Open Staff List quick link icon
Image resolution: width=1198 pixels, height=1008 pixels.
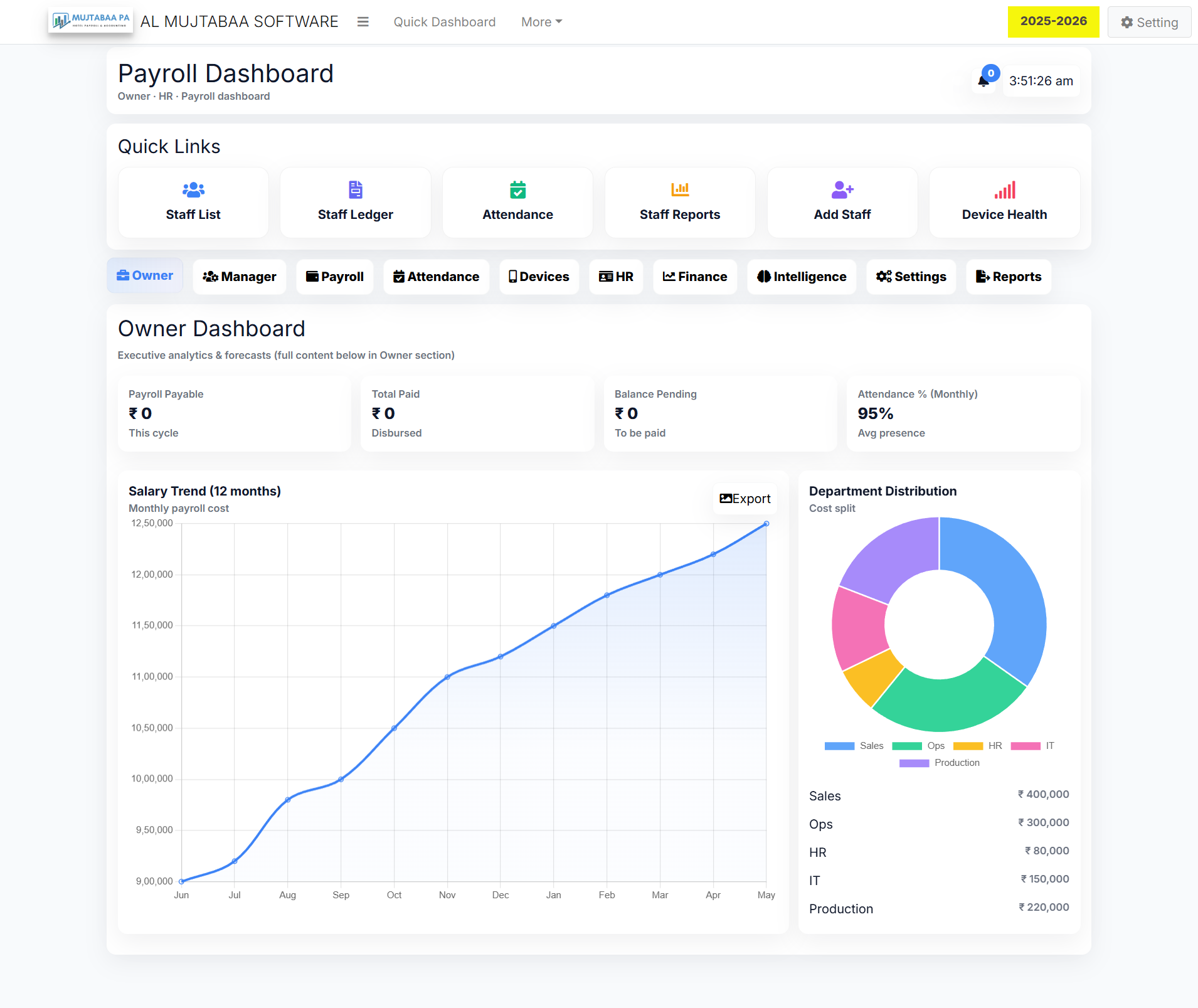(x=193, y=189)
